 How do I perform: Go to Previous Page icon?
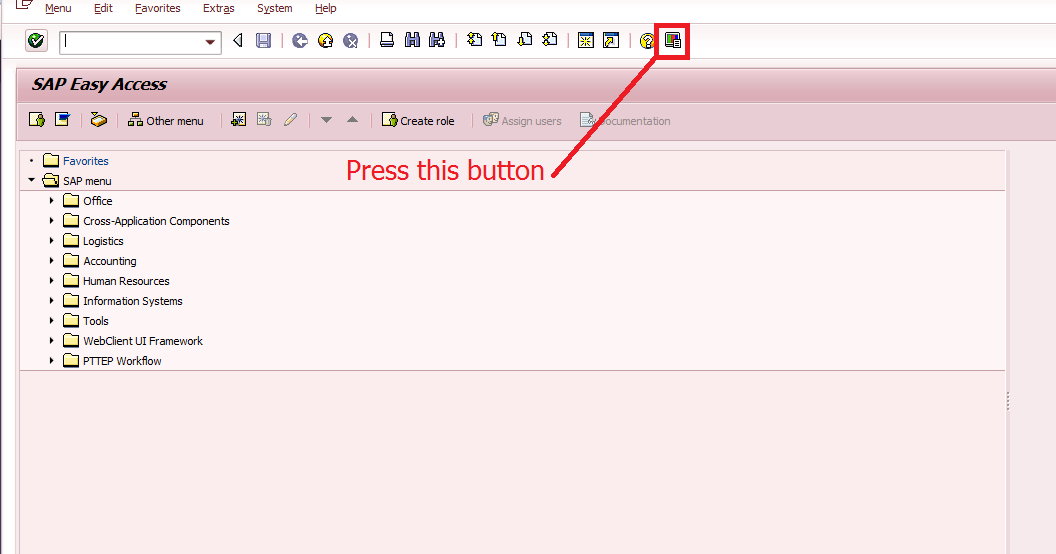click(x=499, y=40)
